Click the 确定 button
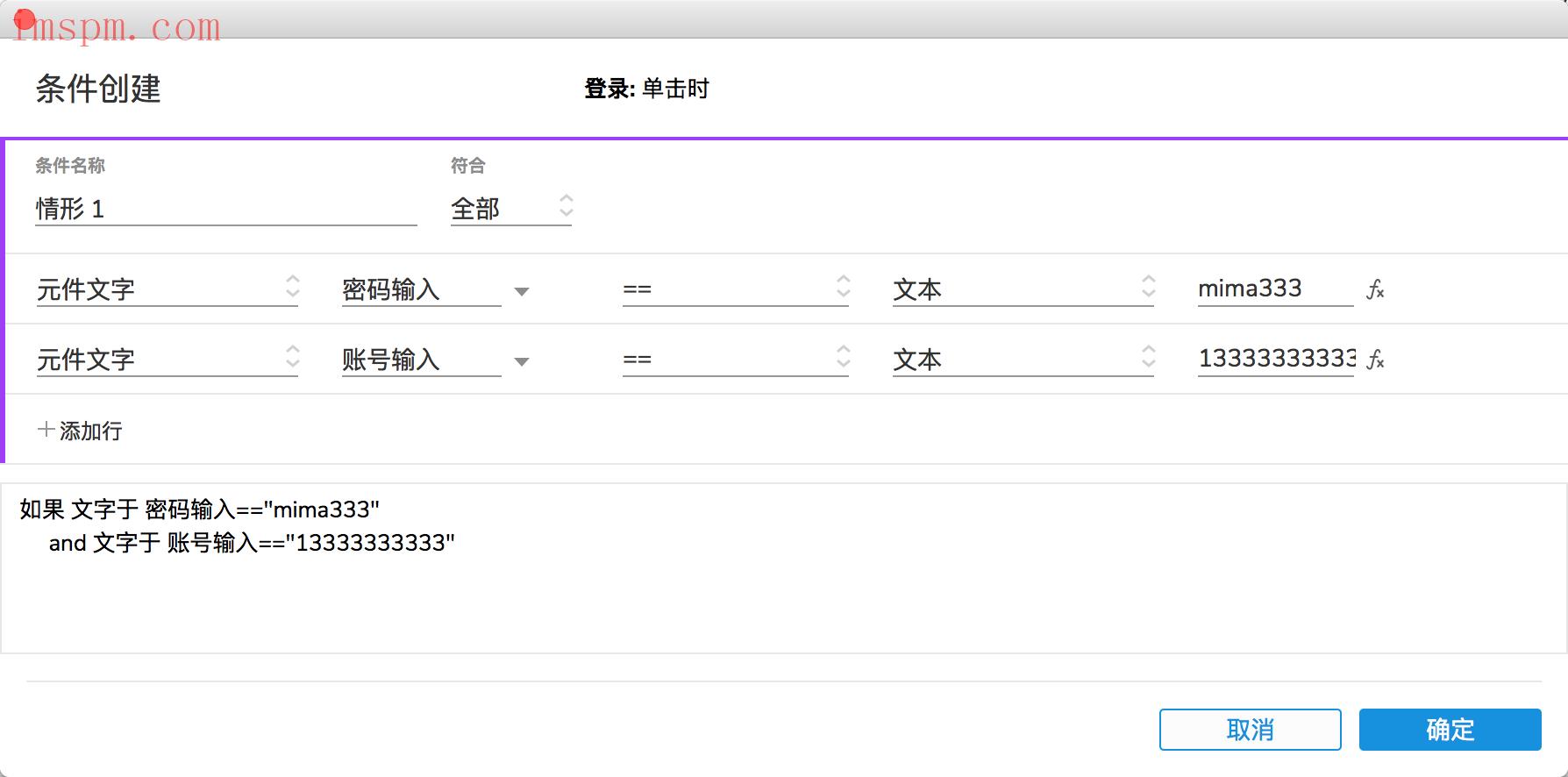 [1450, 730]
